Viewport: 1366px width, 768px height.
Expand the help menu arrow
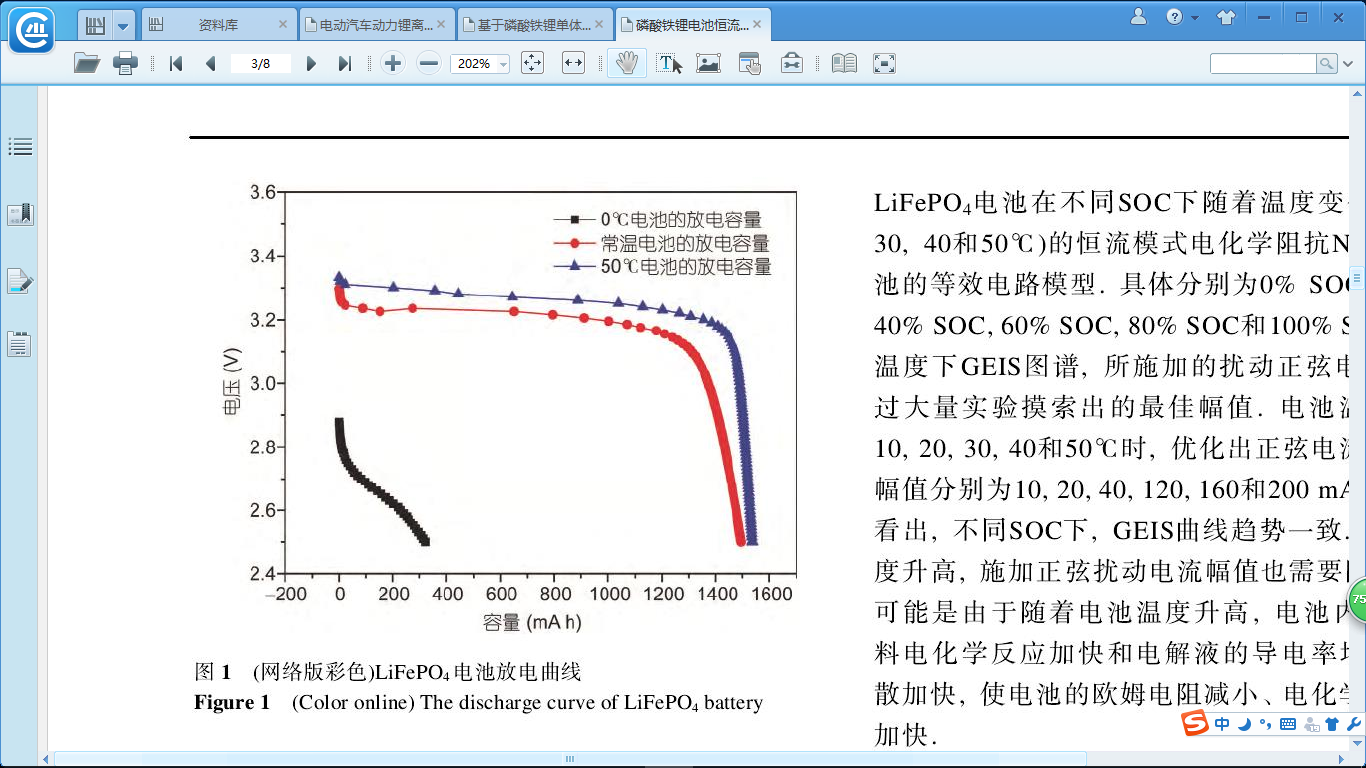click(x=1194, y=18)
